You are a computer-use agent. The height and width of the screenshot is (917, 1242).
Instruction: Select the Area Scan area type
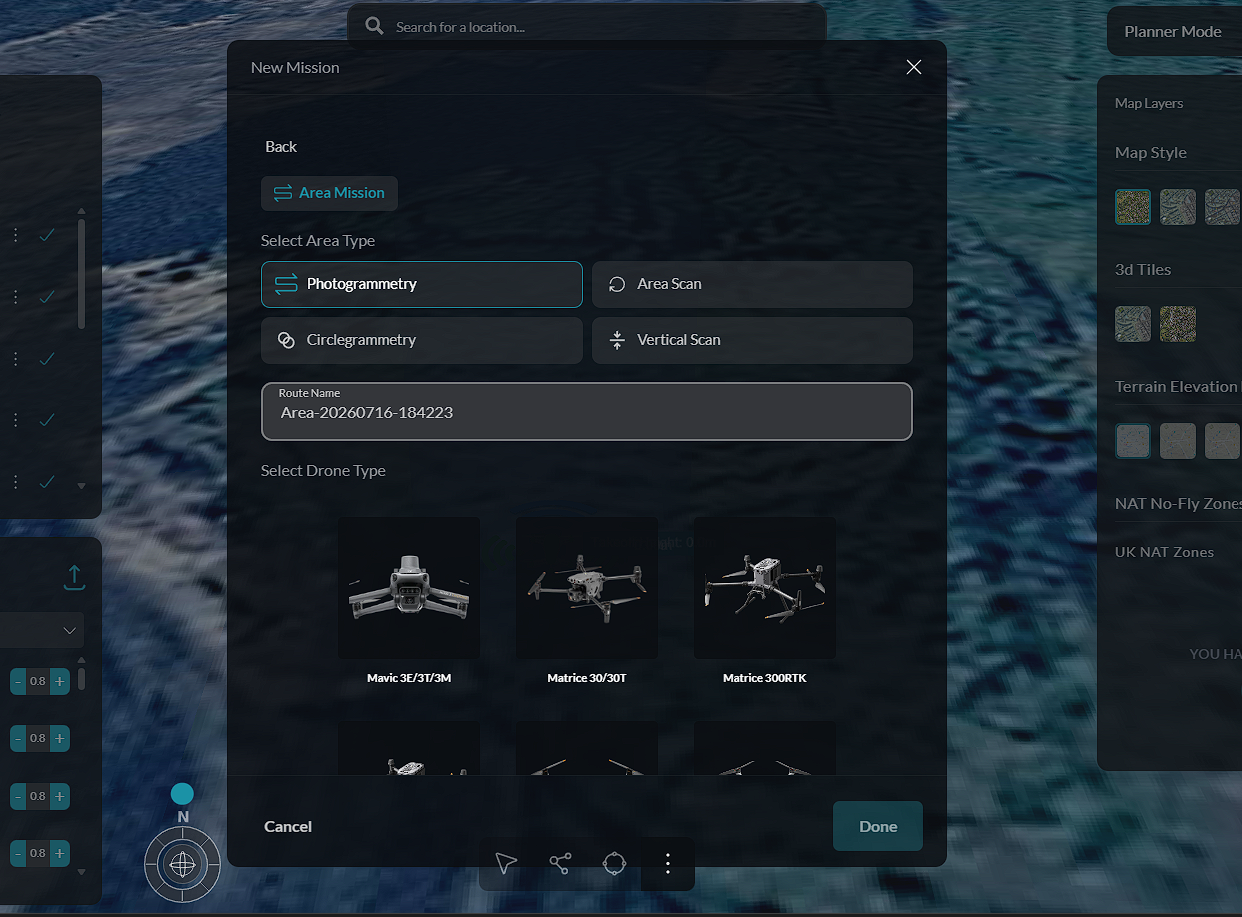(752, 284)
